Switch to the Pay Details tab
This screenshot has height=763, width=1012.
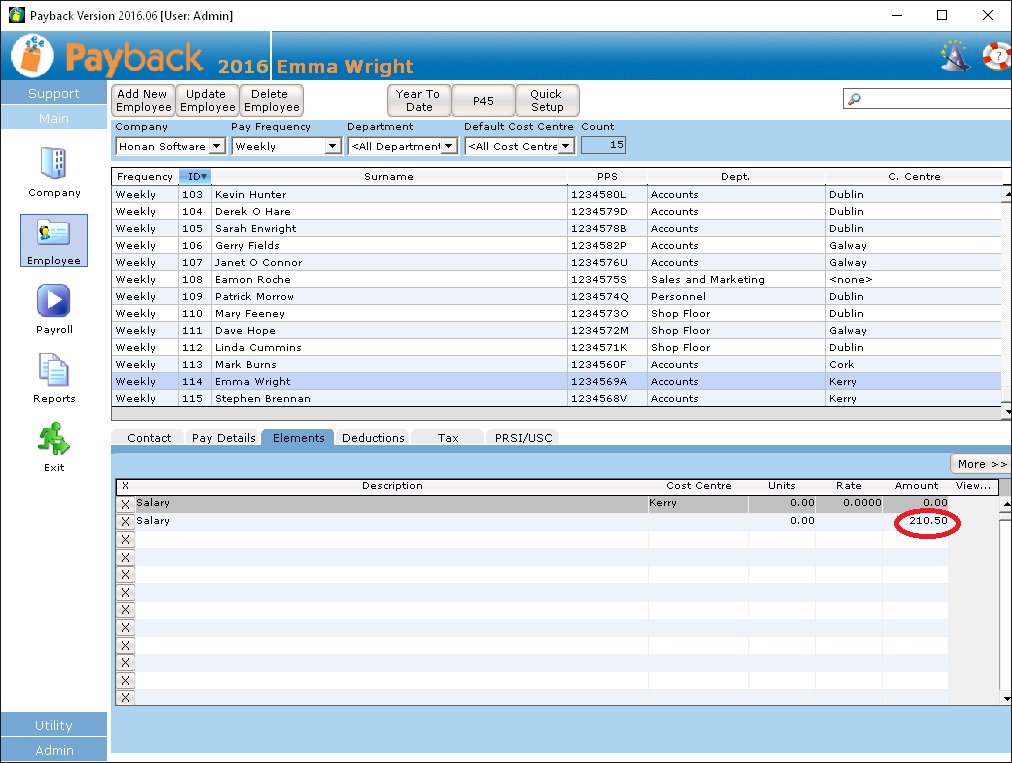223,438
